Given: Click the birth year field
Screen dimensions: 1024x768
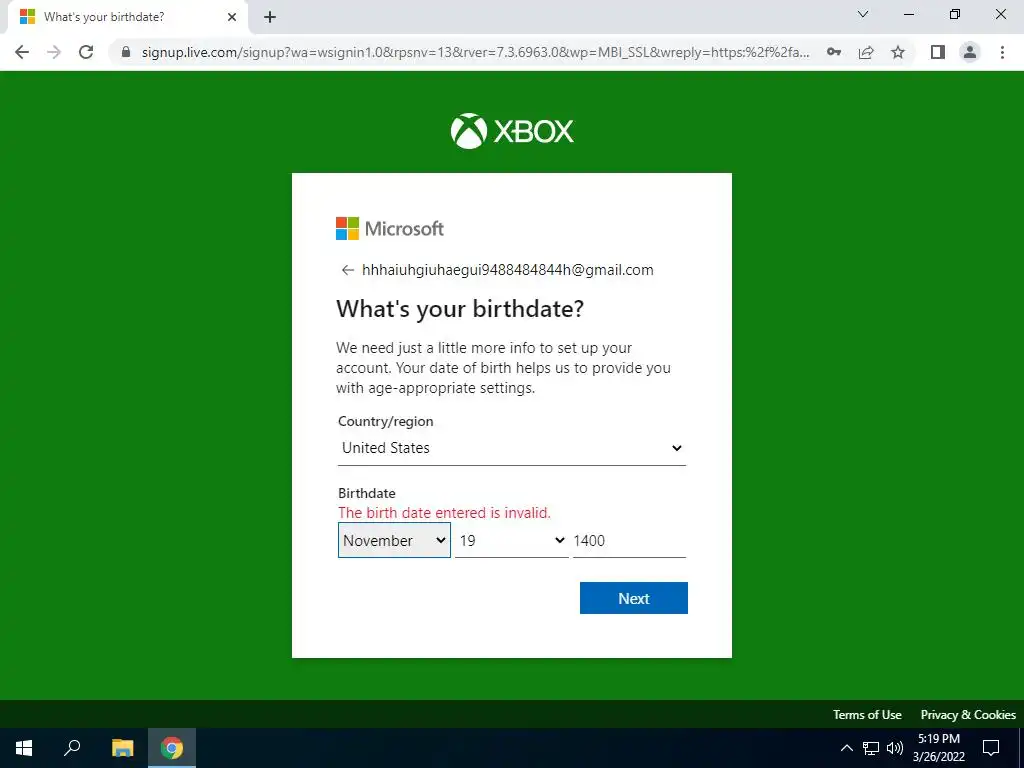Looking at the screenshot, I should coord(629,541).
